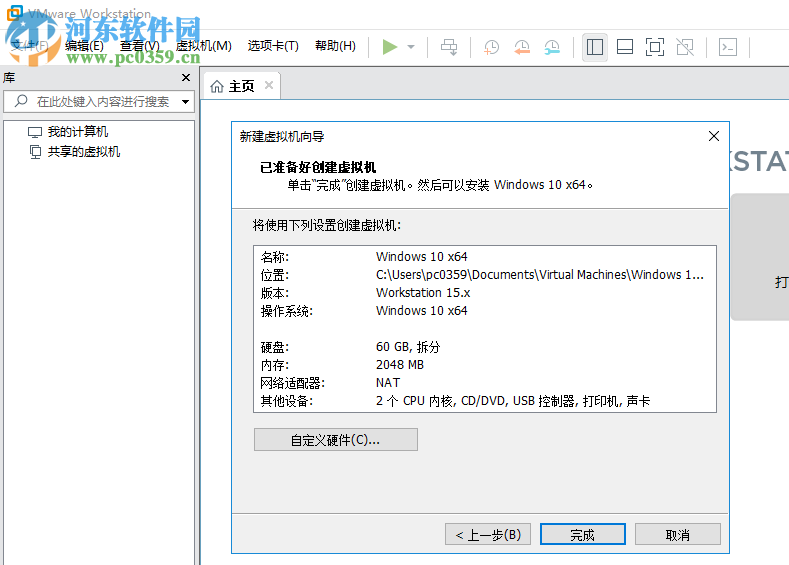This screenshot has height=565, width=789.
Task: Toggle the library sidebar view icon
Action: 595,47
